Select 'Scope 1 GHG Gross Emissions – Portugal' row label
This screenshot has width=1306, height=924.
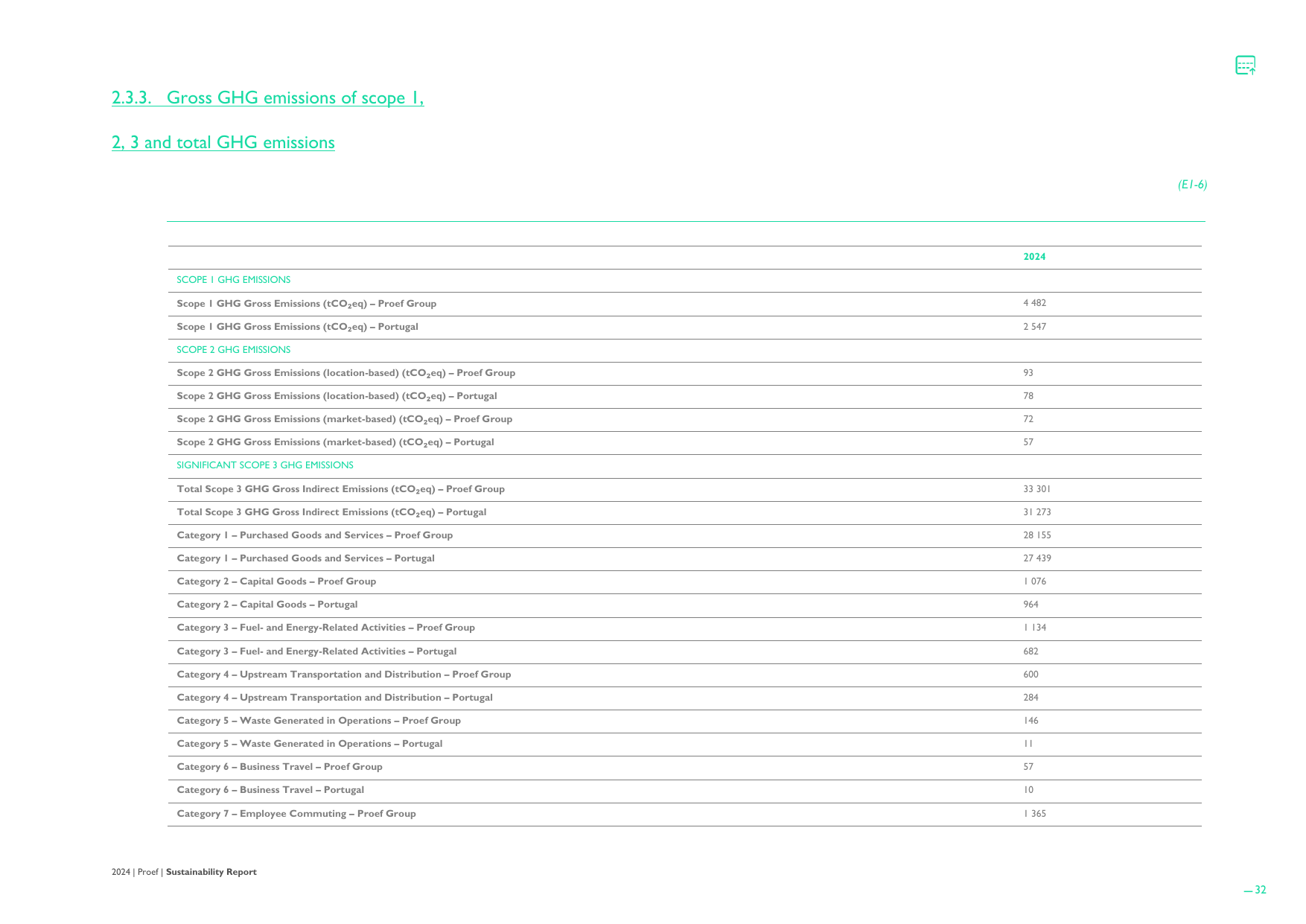point(297,327)
